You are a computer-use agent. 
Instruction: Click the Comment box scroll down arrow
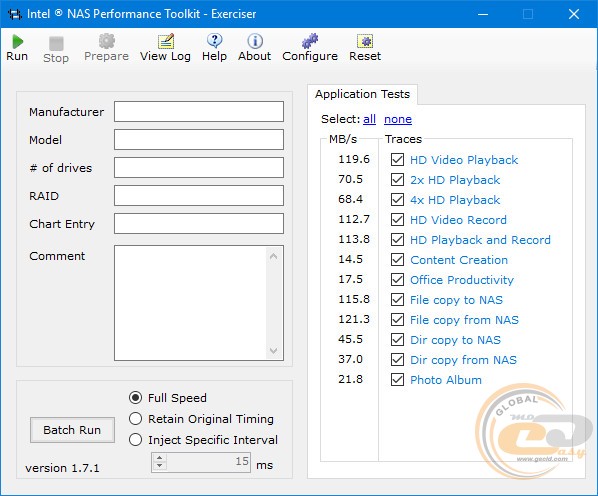(273, 351)
